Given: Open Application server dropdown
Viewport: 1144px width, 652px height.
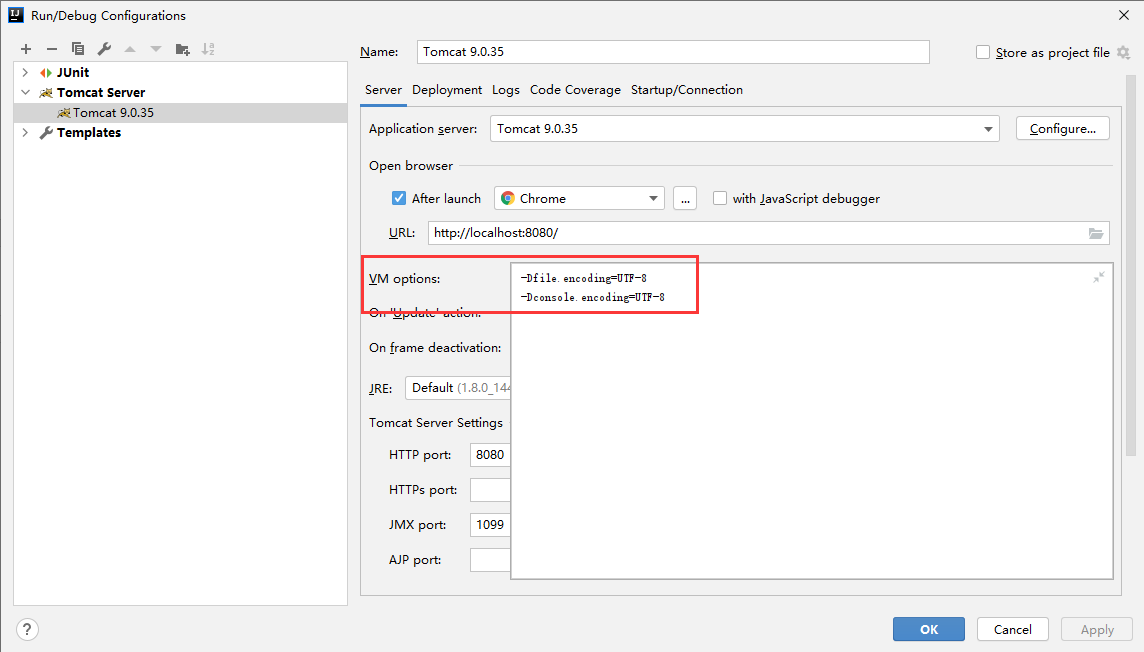Looking at the screenshot, I should click(x=744, y=129).
